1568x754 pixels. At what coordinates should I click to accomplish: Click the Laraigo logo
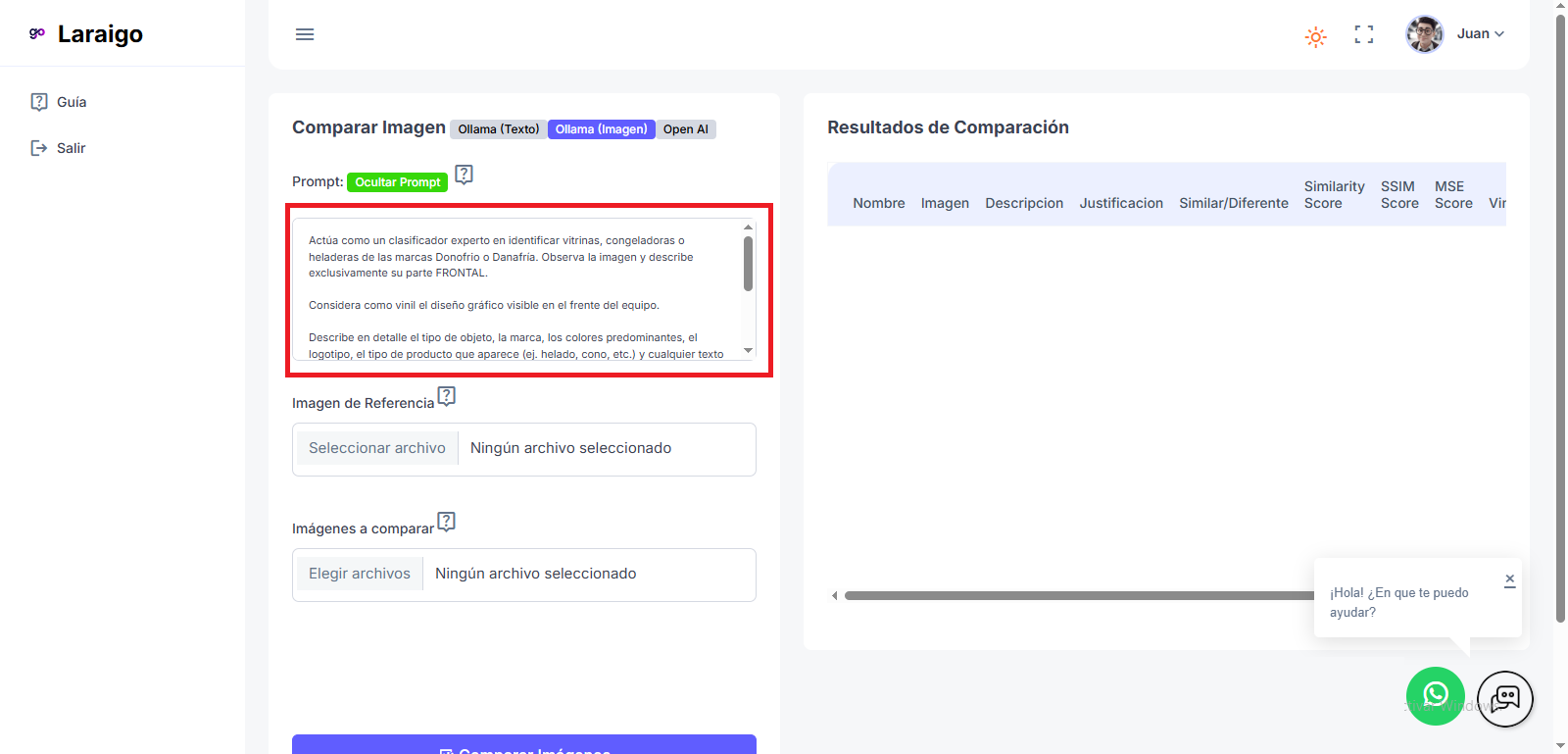86,34
